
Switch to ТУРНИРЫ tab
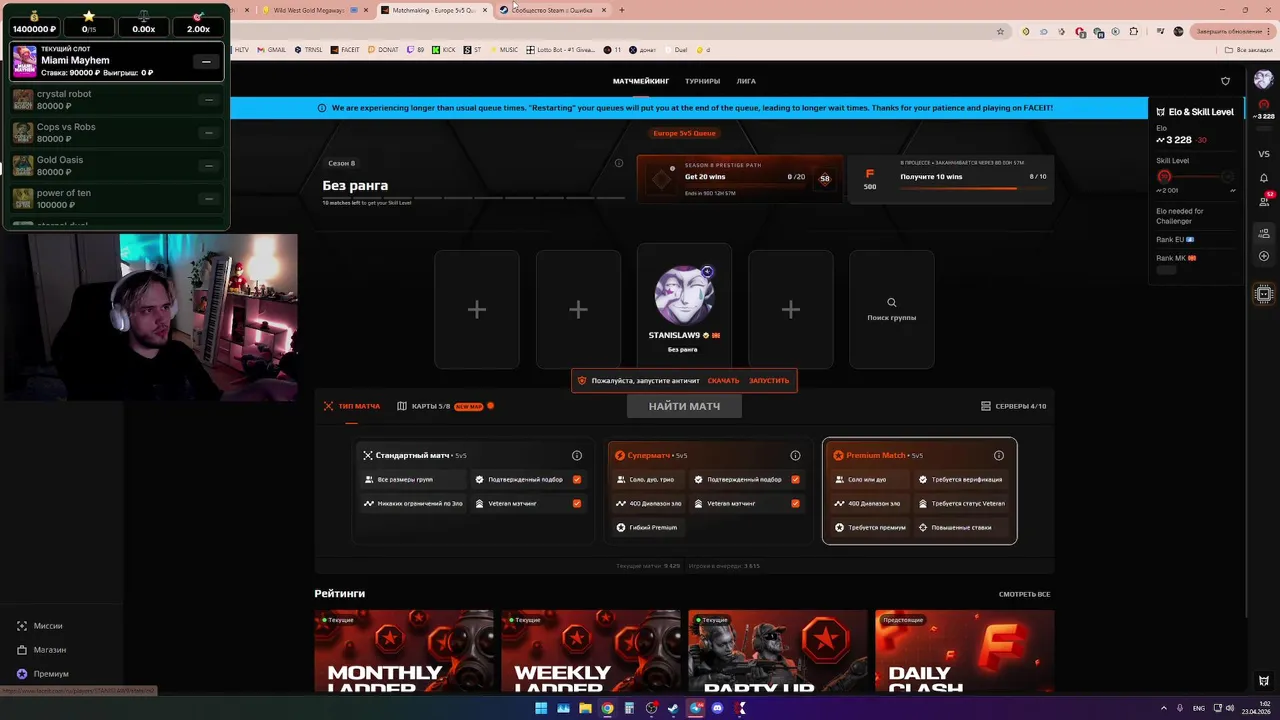pos(702,81)
